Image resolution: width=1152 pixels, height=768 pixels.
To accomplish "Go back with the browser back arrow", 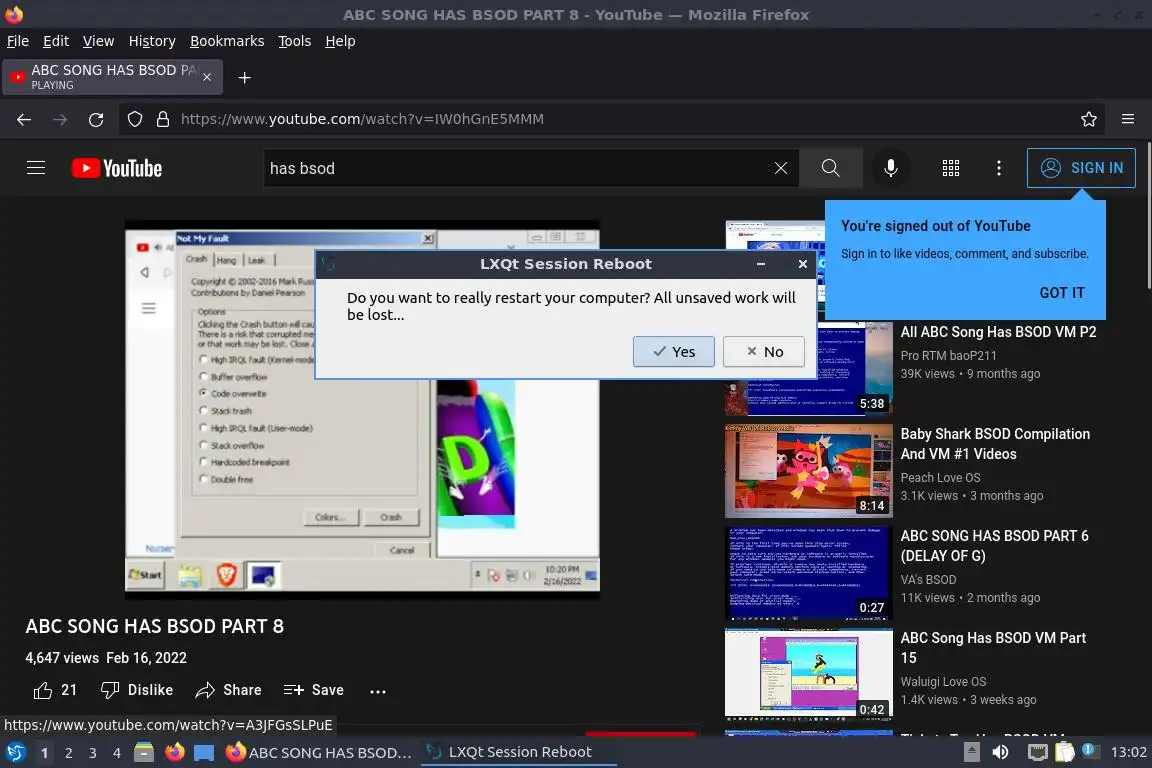I will pyautogui.click(x=24, y=119).
